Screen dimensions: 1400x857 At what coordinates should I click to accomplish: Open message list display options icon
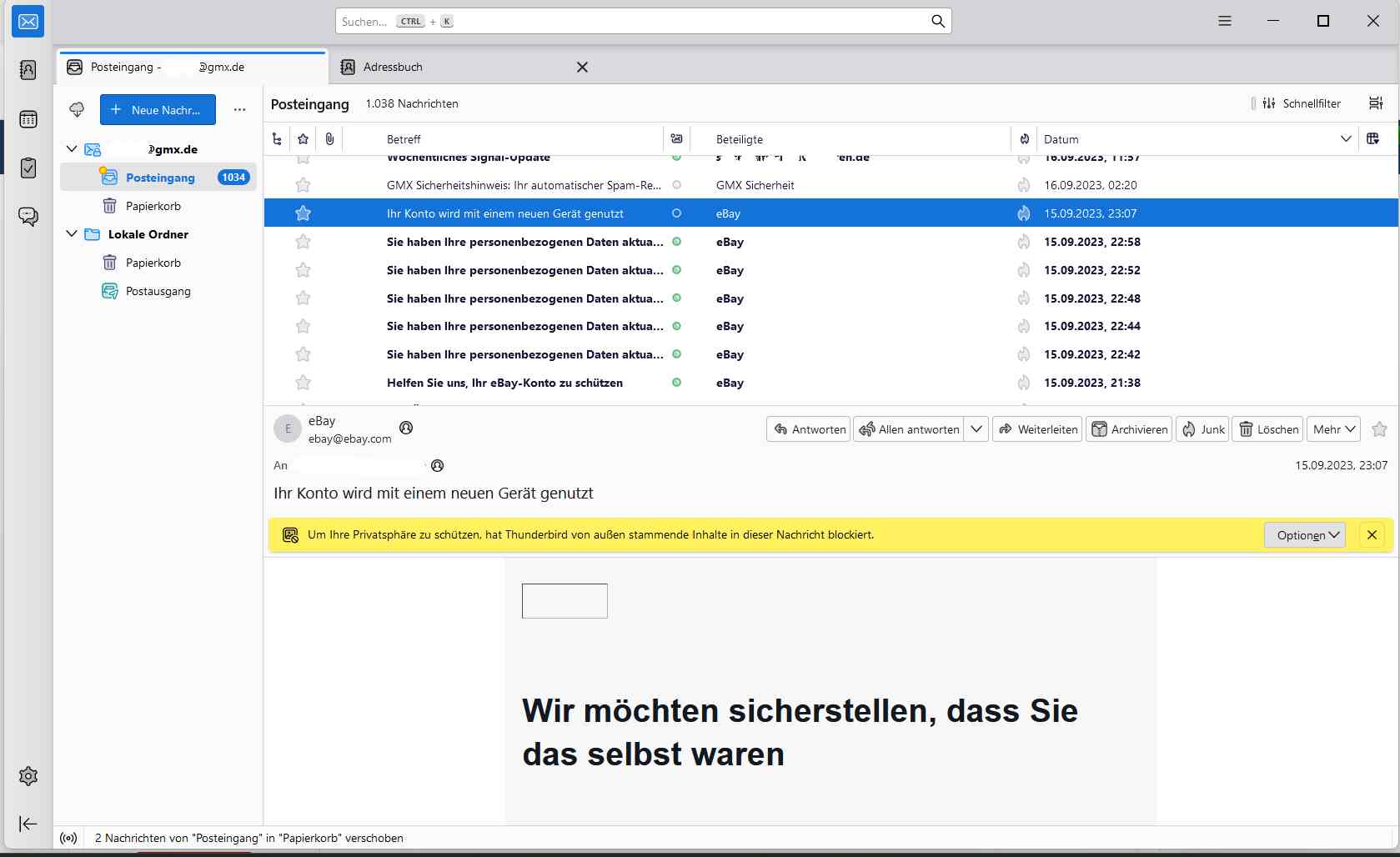coord(1376,103)
